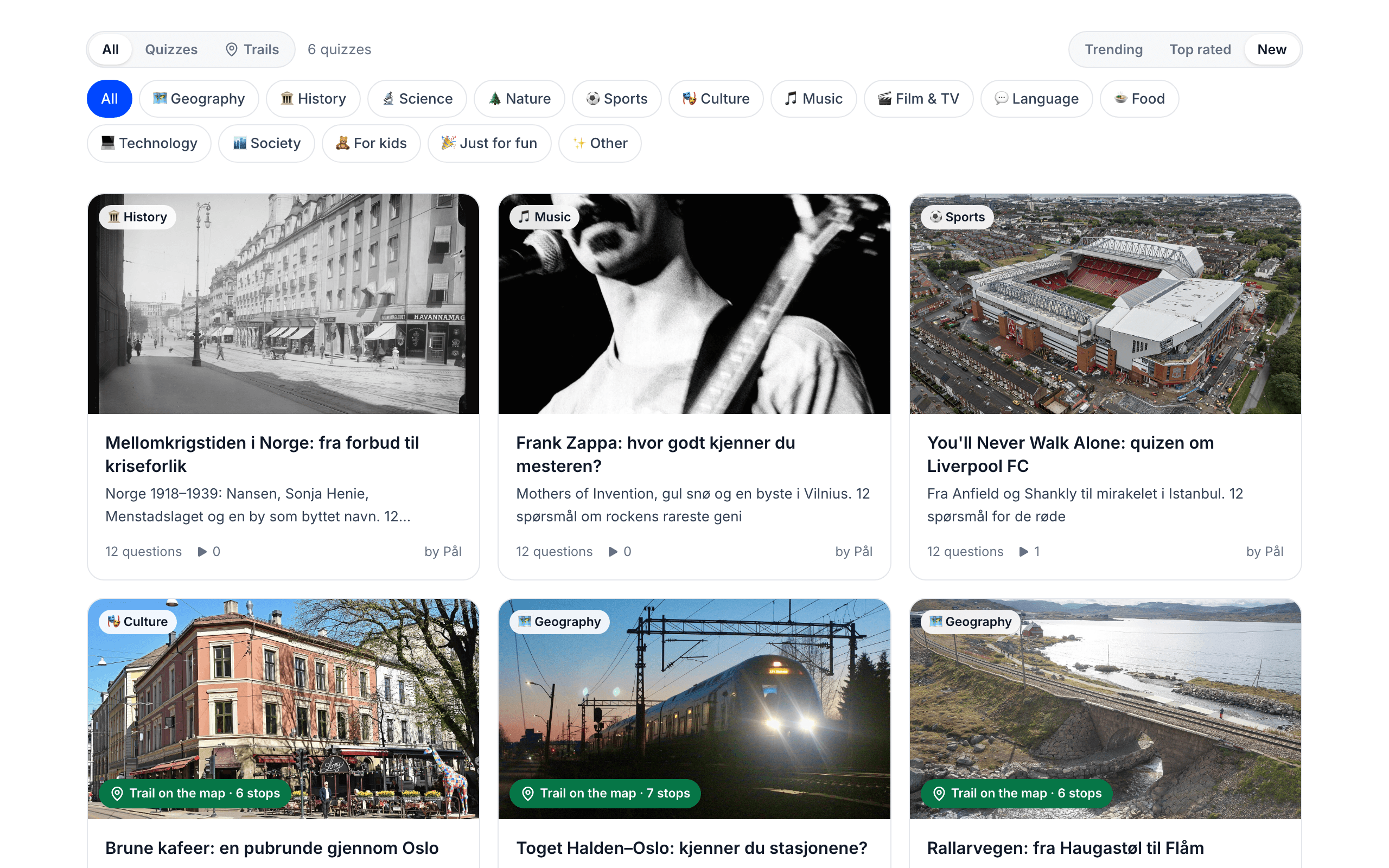Filter by Film & TV category

(919, 99)
